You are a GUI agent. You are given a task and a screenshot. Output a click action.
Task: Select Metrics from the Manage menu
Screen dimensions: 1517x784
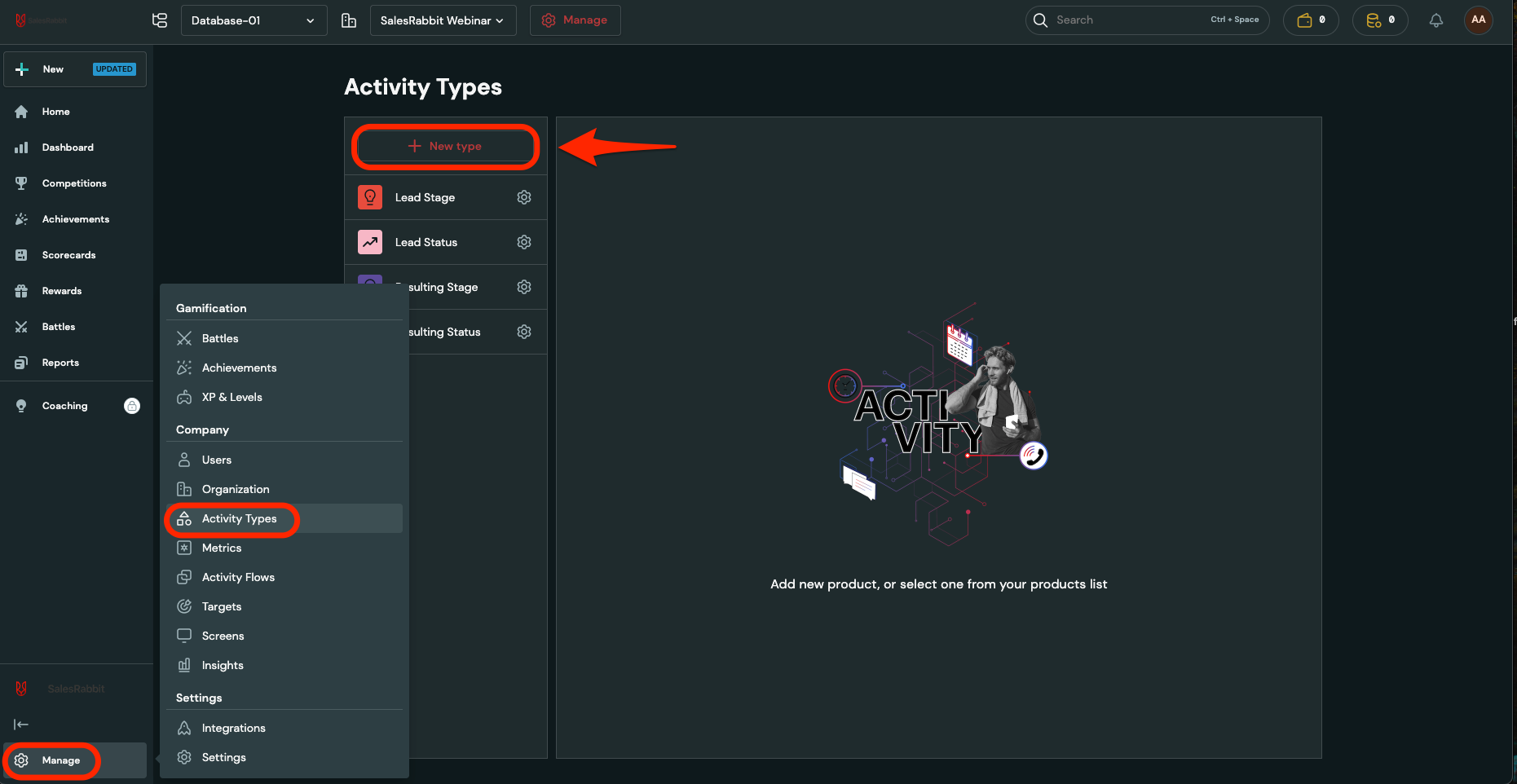point(222,548)
